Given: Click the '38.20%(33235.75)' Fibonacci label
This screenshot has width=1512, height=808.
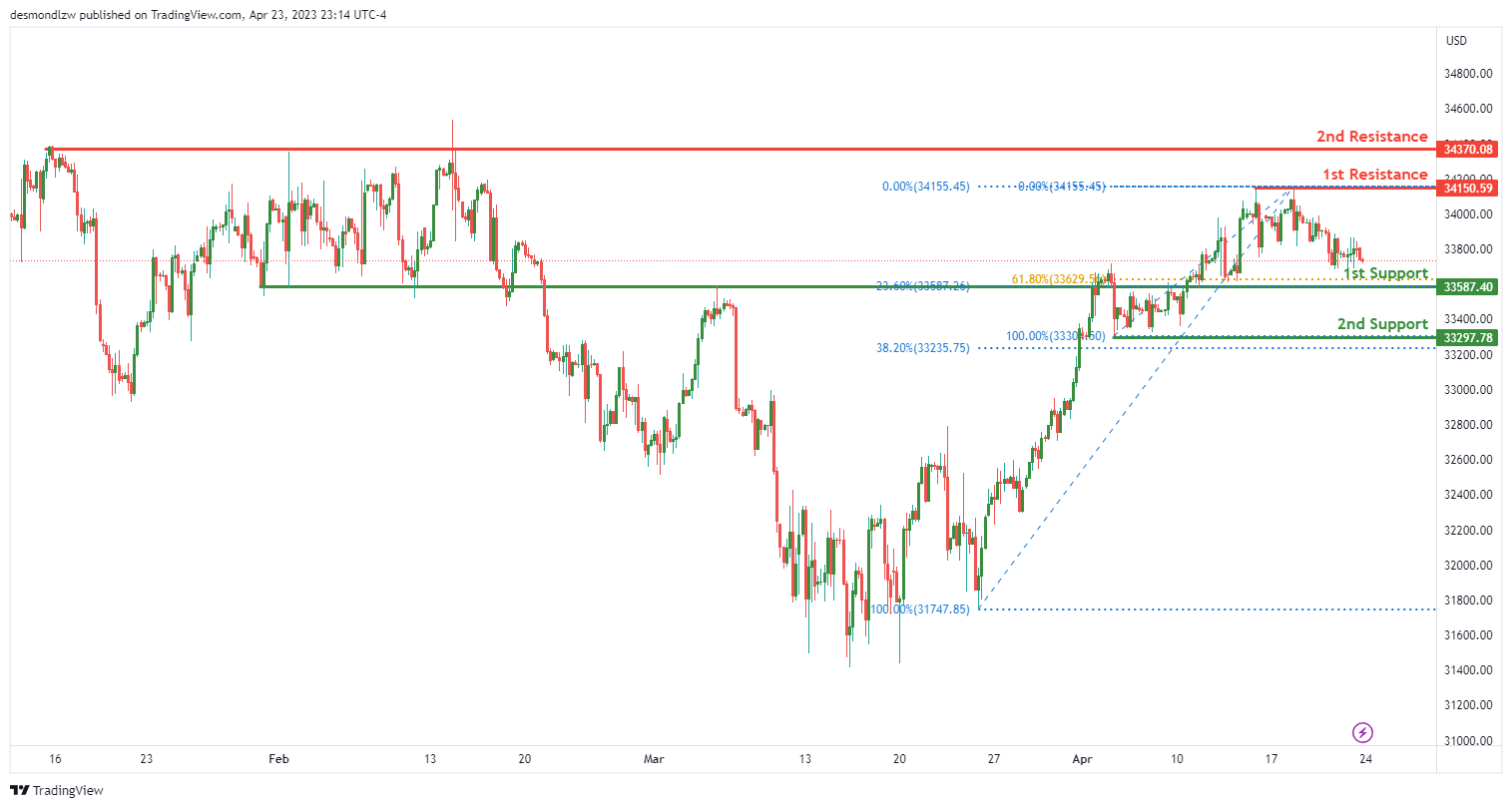Looking at the screenshot, I should point(923,348).
